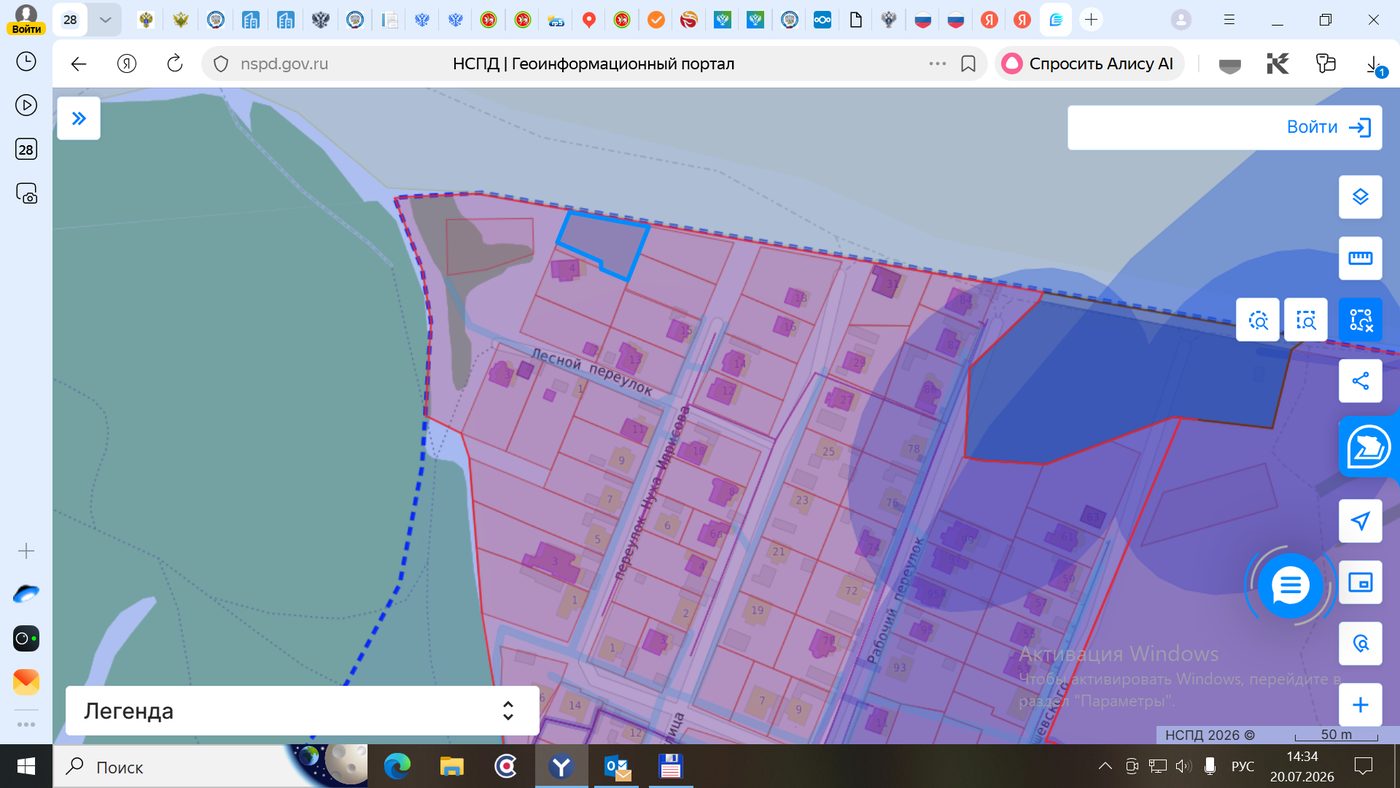
Task: Toggle the area selection tool icon
Action: (x=1360, y=320)
